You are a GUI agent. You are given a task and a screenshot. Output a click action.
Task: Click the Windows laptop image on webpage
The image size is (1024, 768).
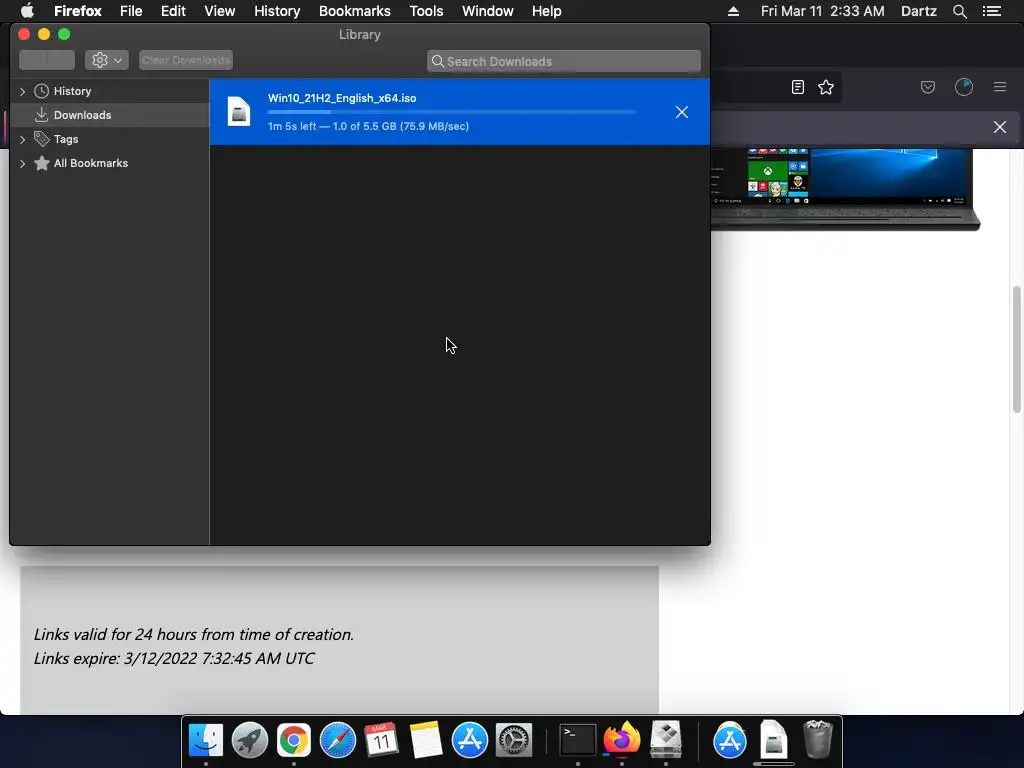pos(846,189)
